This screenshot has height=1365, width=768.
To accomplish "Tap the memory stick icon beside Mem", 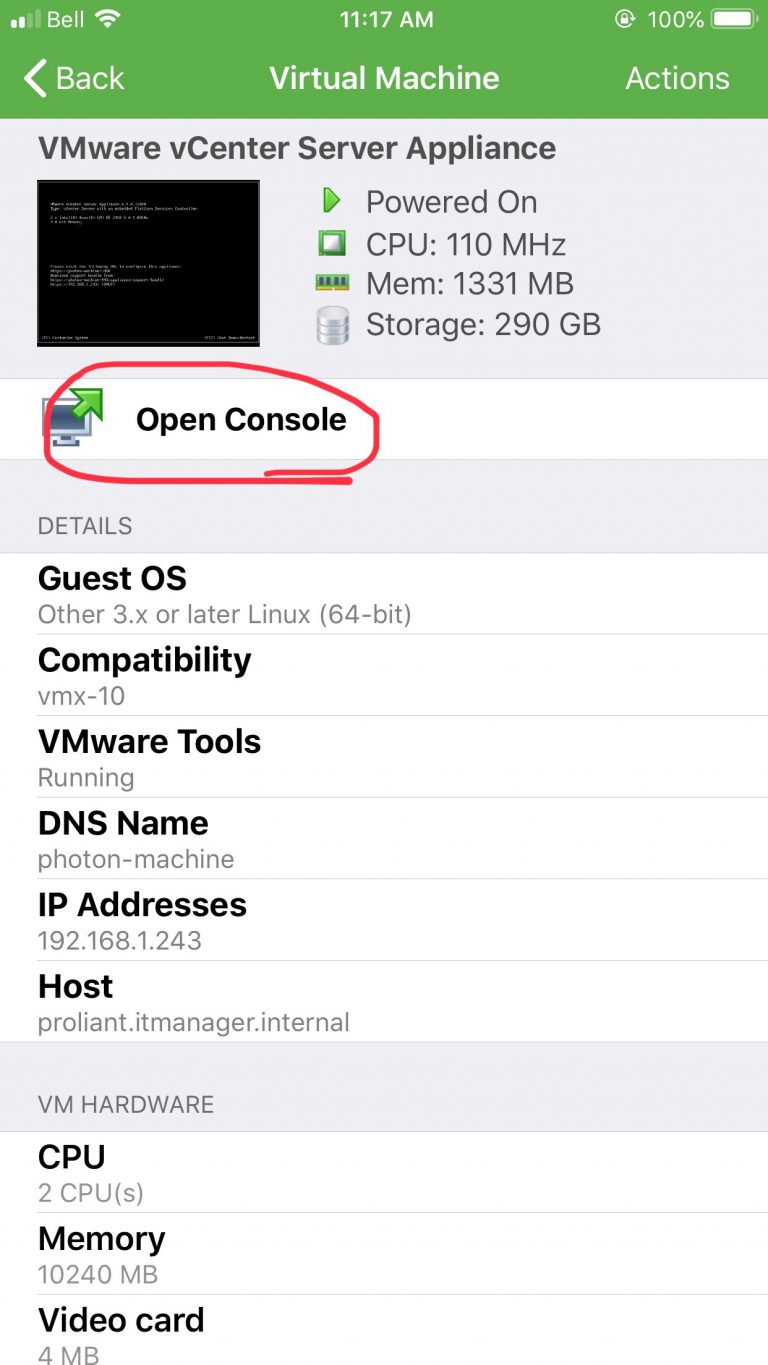I will click(x=333, y=283).
